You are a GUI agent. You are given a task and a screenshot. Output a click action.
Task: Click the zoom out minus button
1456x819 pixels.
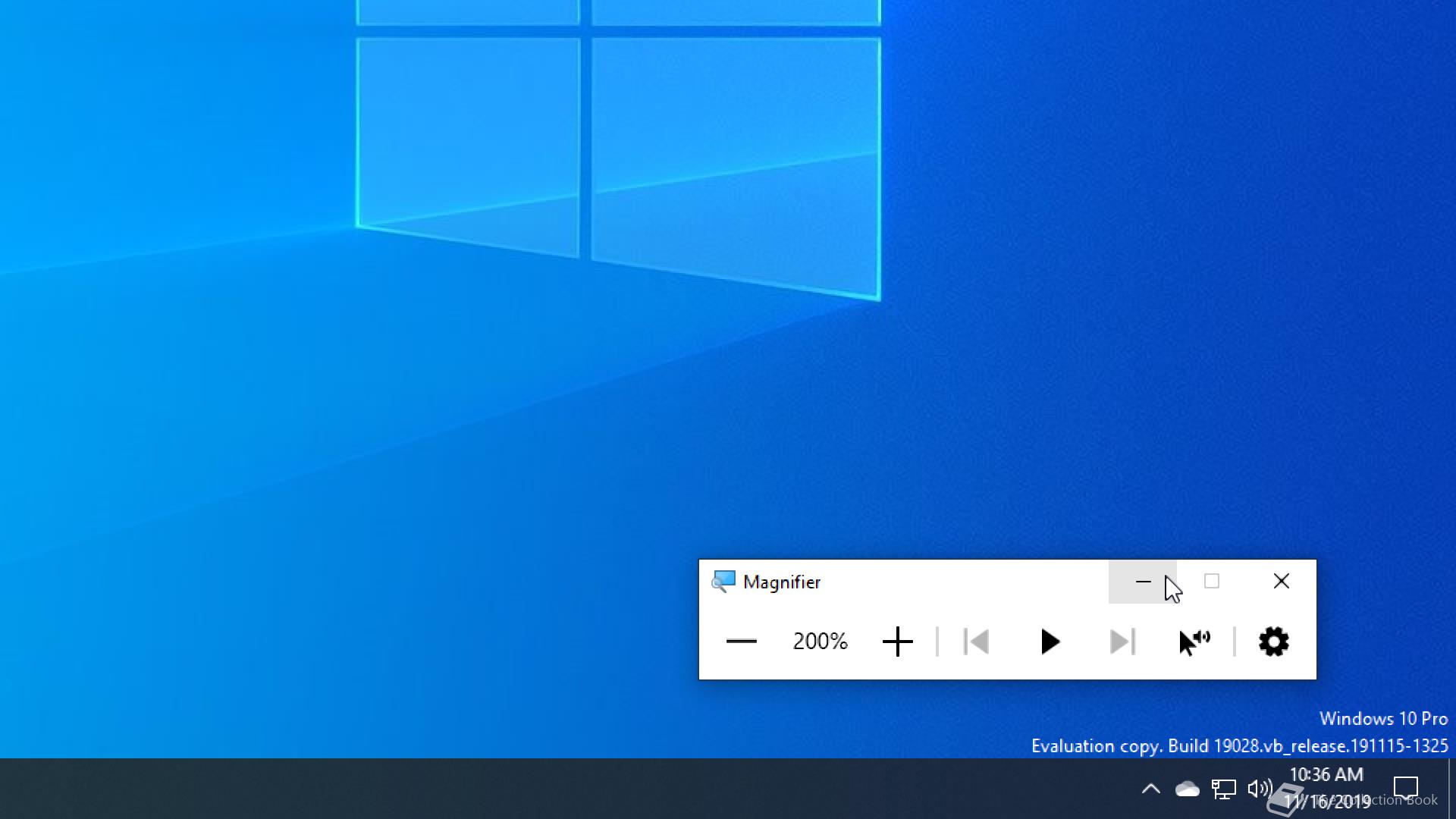741,642
